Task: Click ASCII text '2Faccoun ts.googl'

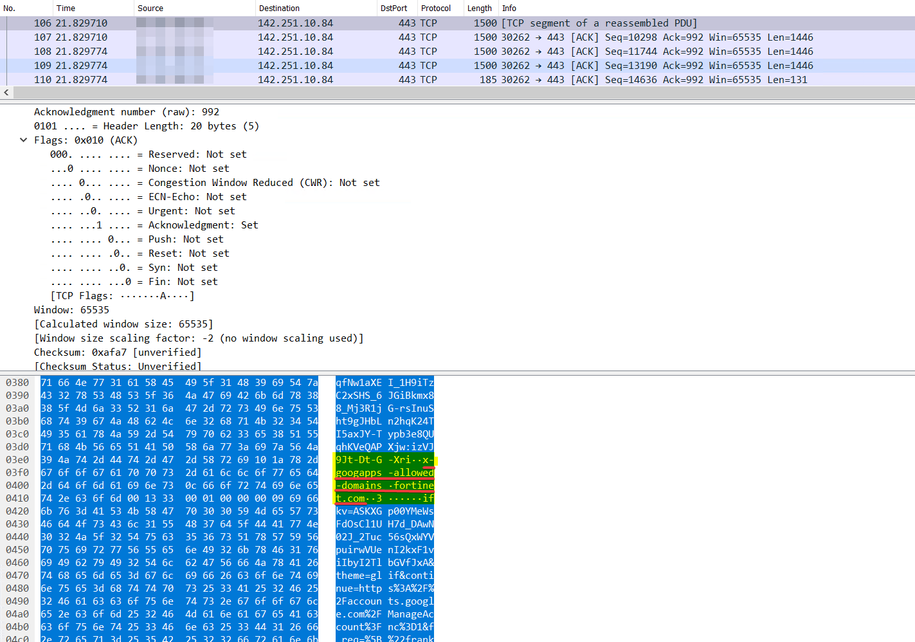Action: [385, 601]
